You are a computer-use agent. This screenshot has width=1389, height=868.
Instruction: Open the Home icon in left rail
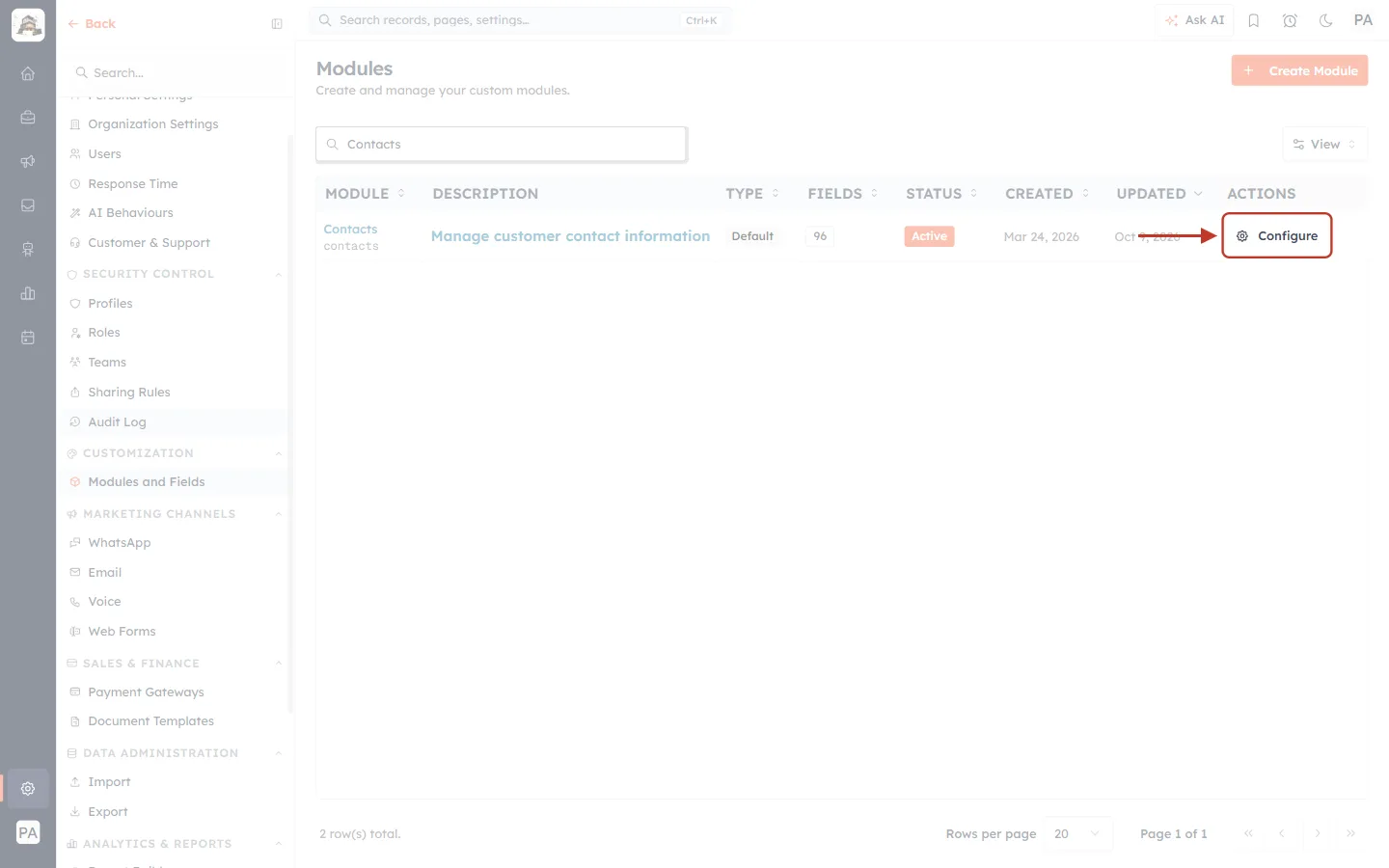tap(28, 73)
